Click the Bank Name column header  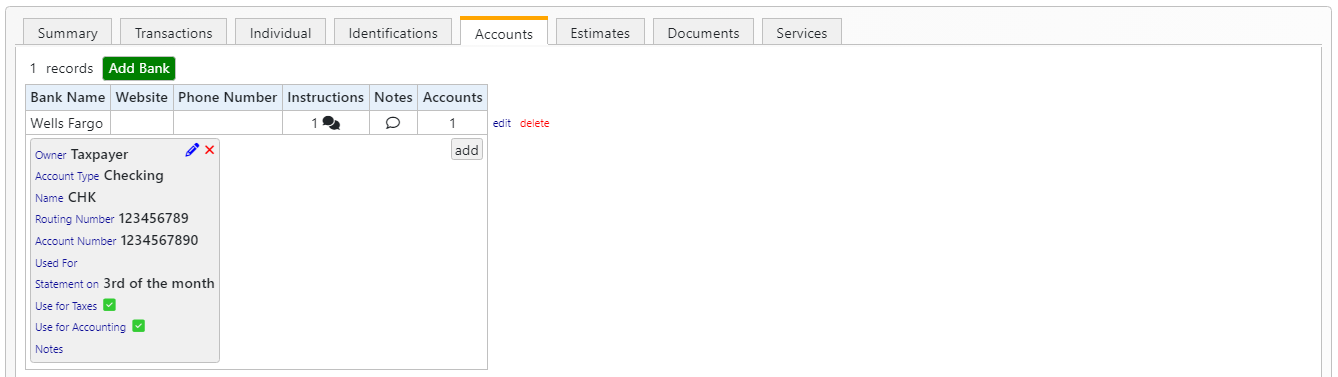[x=68, y=98]
